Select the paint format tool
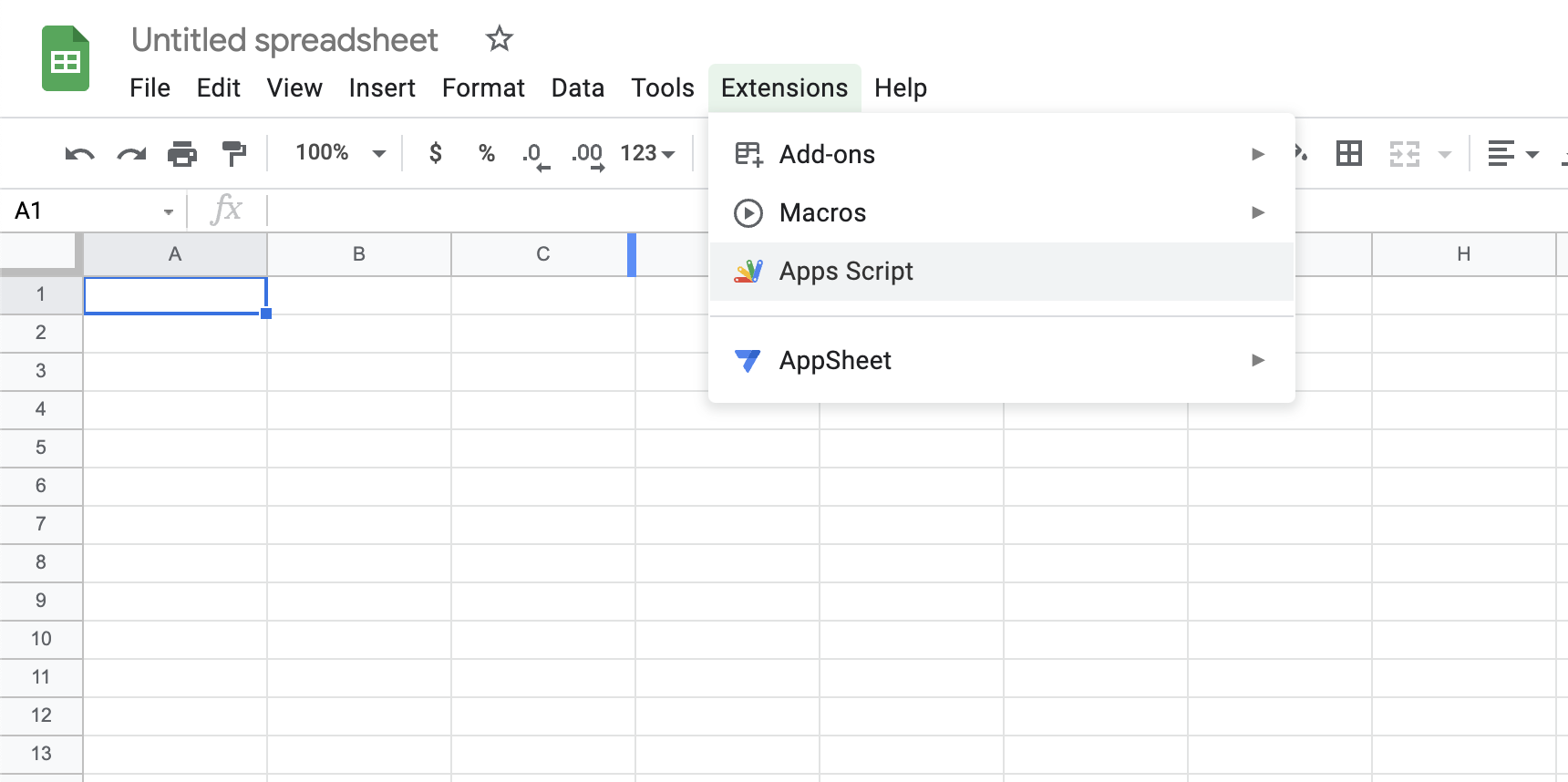 tap(234, 153)
